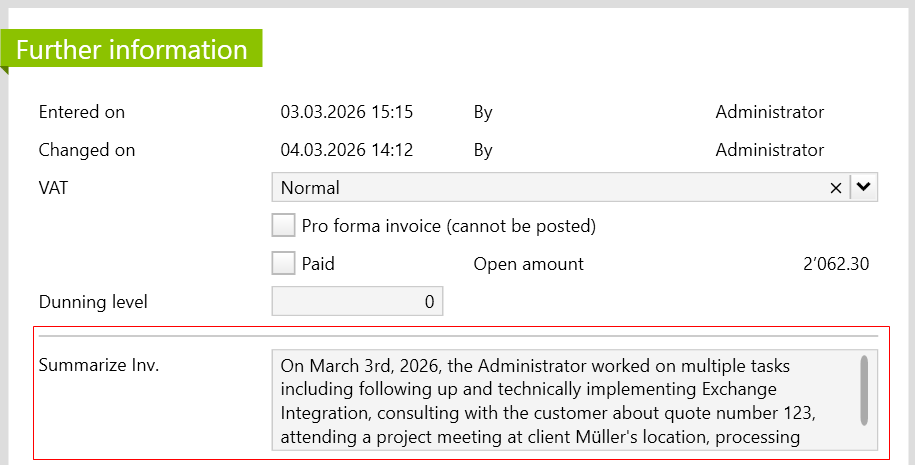Viewport: 915px width, 465px height.
Task: Click the VAT field label
Action: click(53, 188)
